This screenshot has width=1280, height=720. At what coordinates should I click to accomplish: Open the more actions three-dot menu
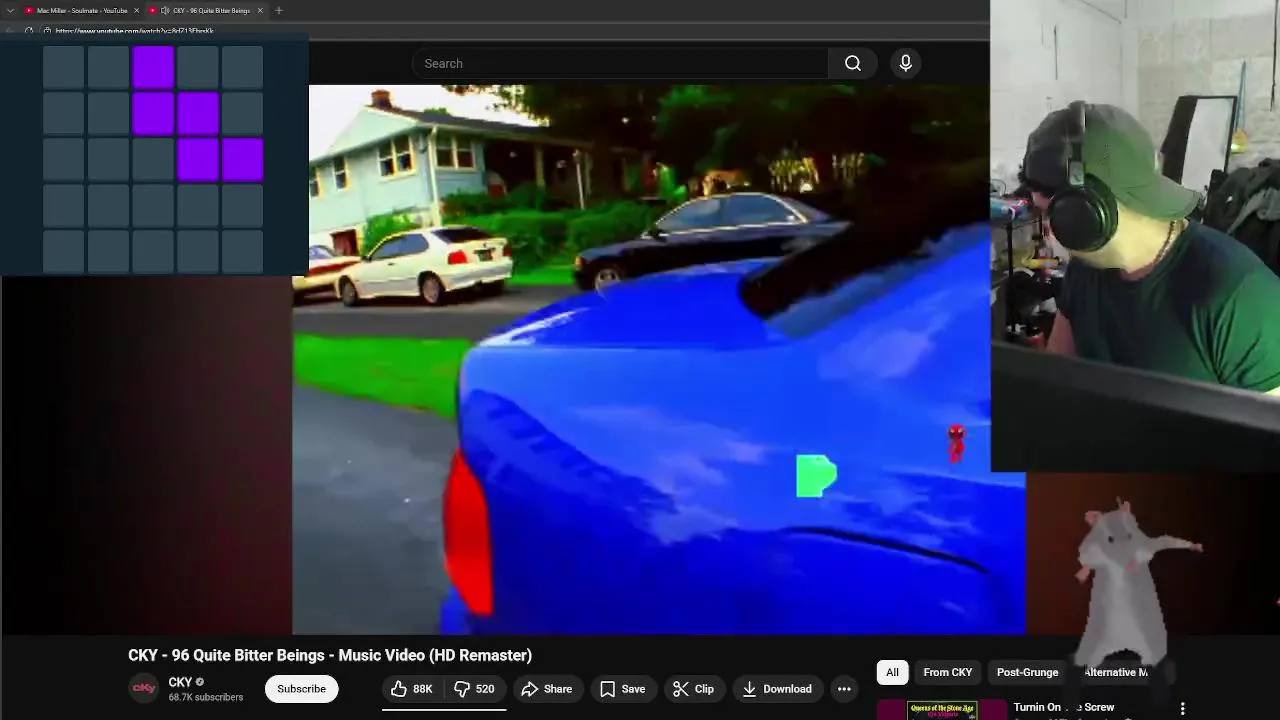point(844,689)
